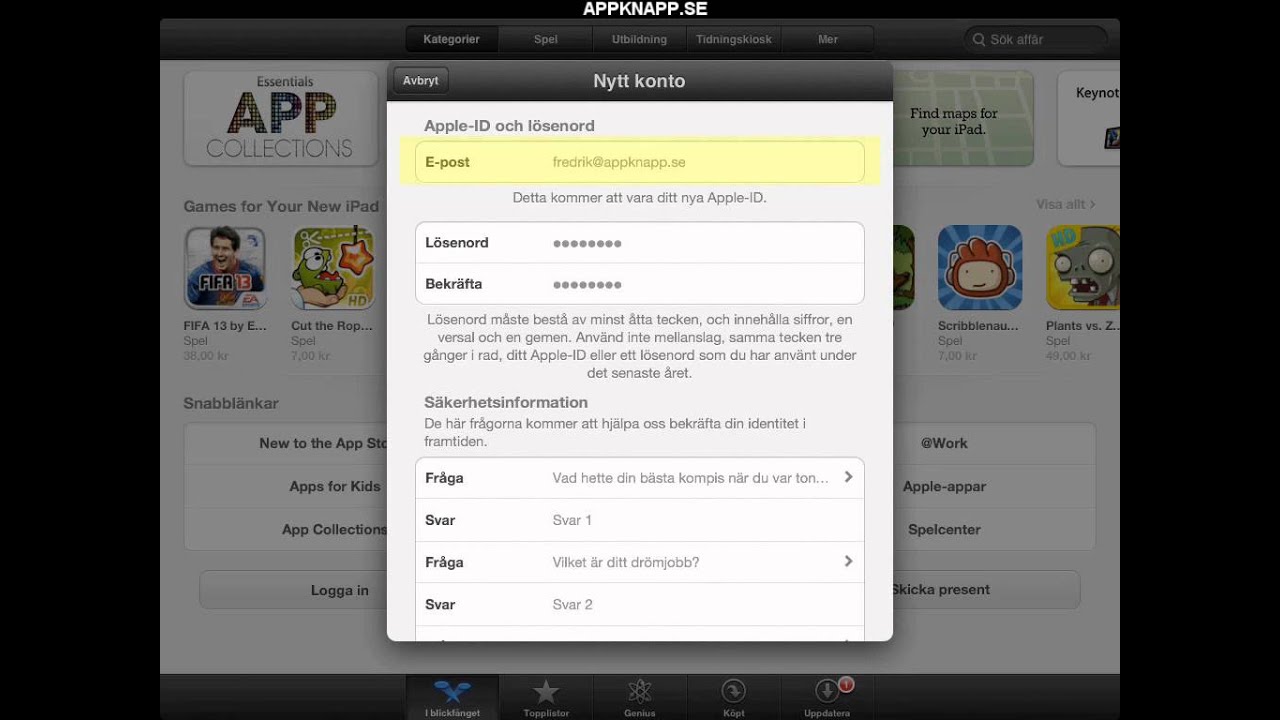Select the Mer tab

click(828, 39)
